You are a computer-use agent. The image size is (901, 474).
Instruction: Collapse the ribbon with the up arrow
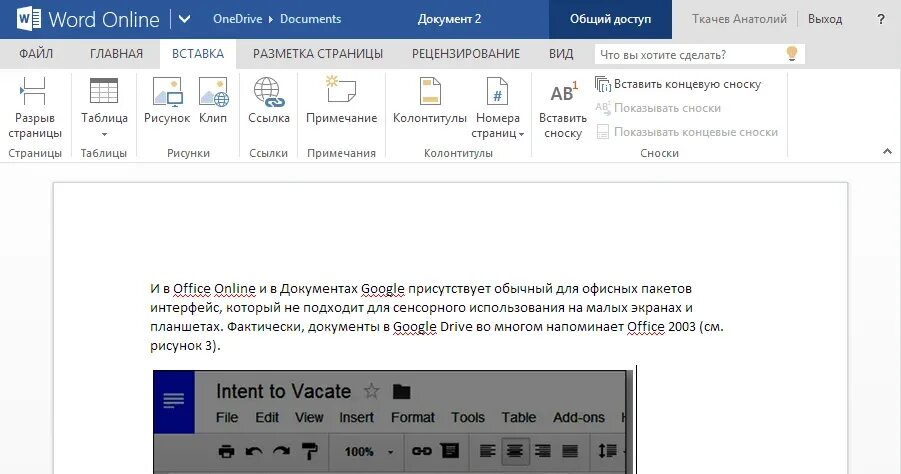[x=887, y=152]
